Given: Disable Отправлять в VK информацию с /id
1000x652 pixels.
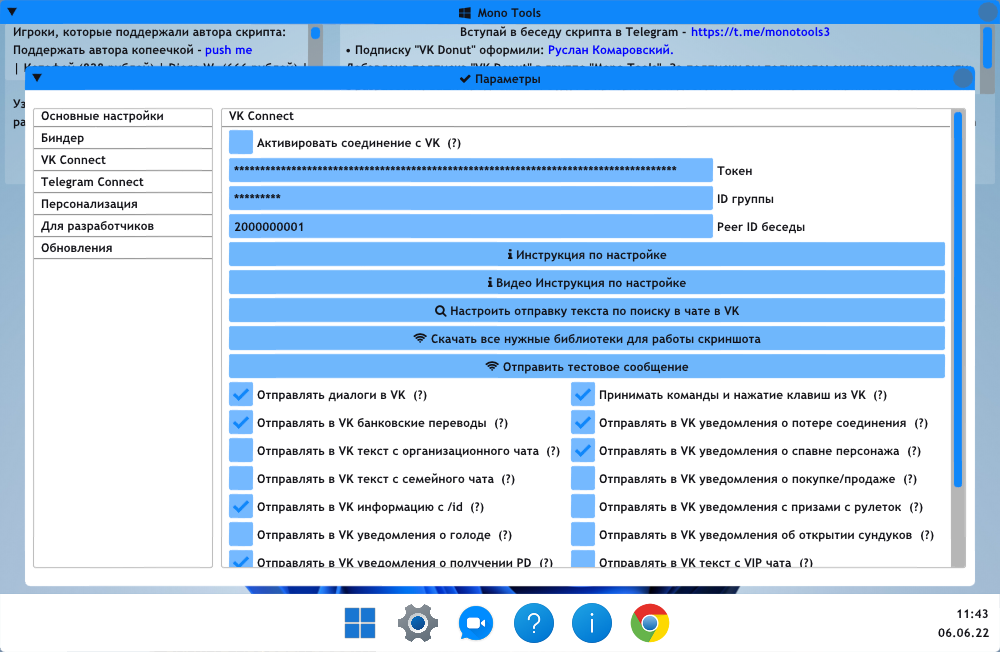Looking at the screenshot, I should tap(241, 507).
